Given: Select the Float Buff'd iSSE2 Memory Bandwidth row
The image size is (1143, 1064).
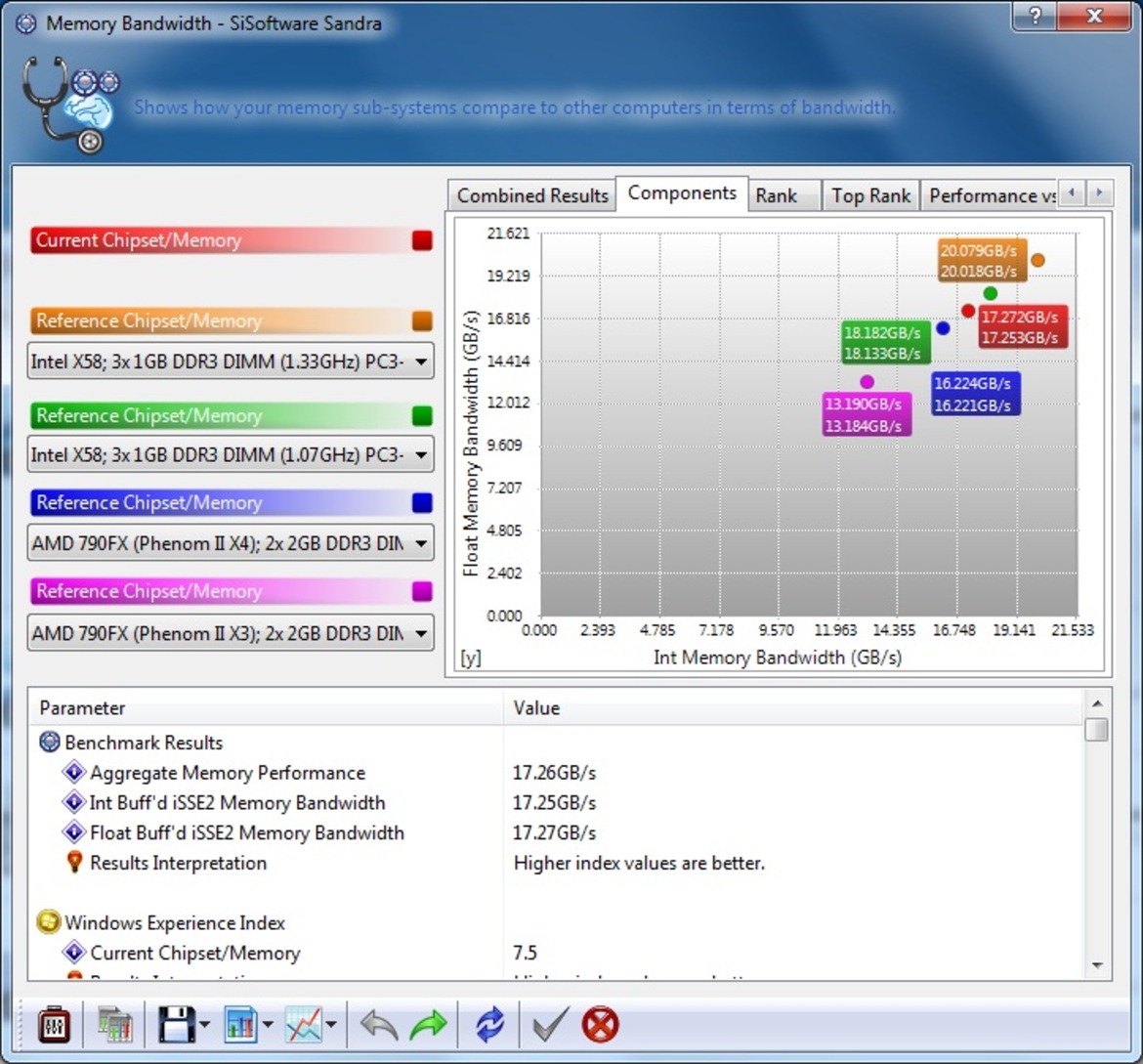Looking at the screenshot, I should (x=556, y=832).
